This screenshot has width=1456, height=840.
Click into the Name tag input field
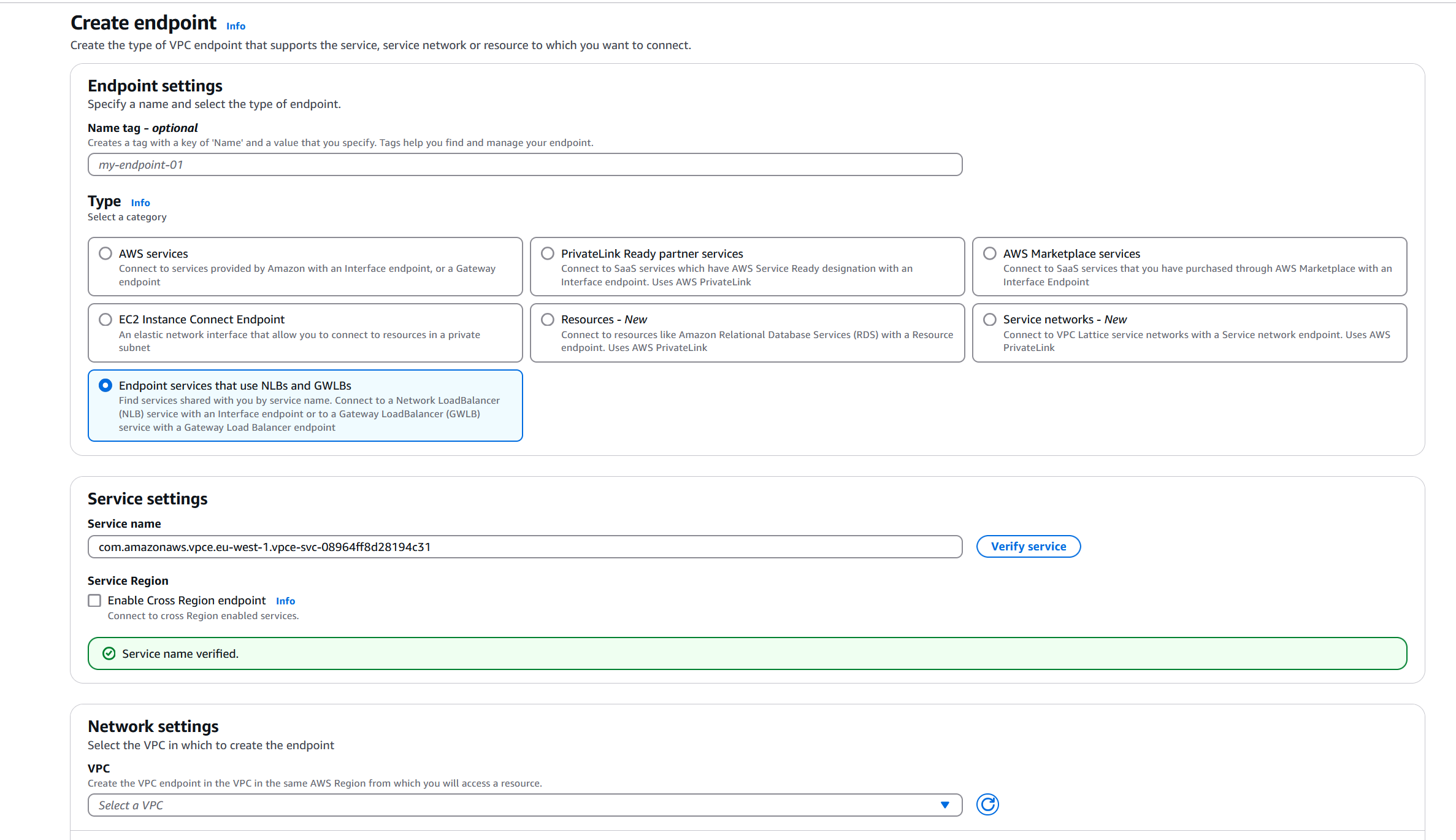[525, 164]
